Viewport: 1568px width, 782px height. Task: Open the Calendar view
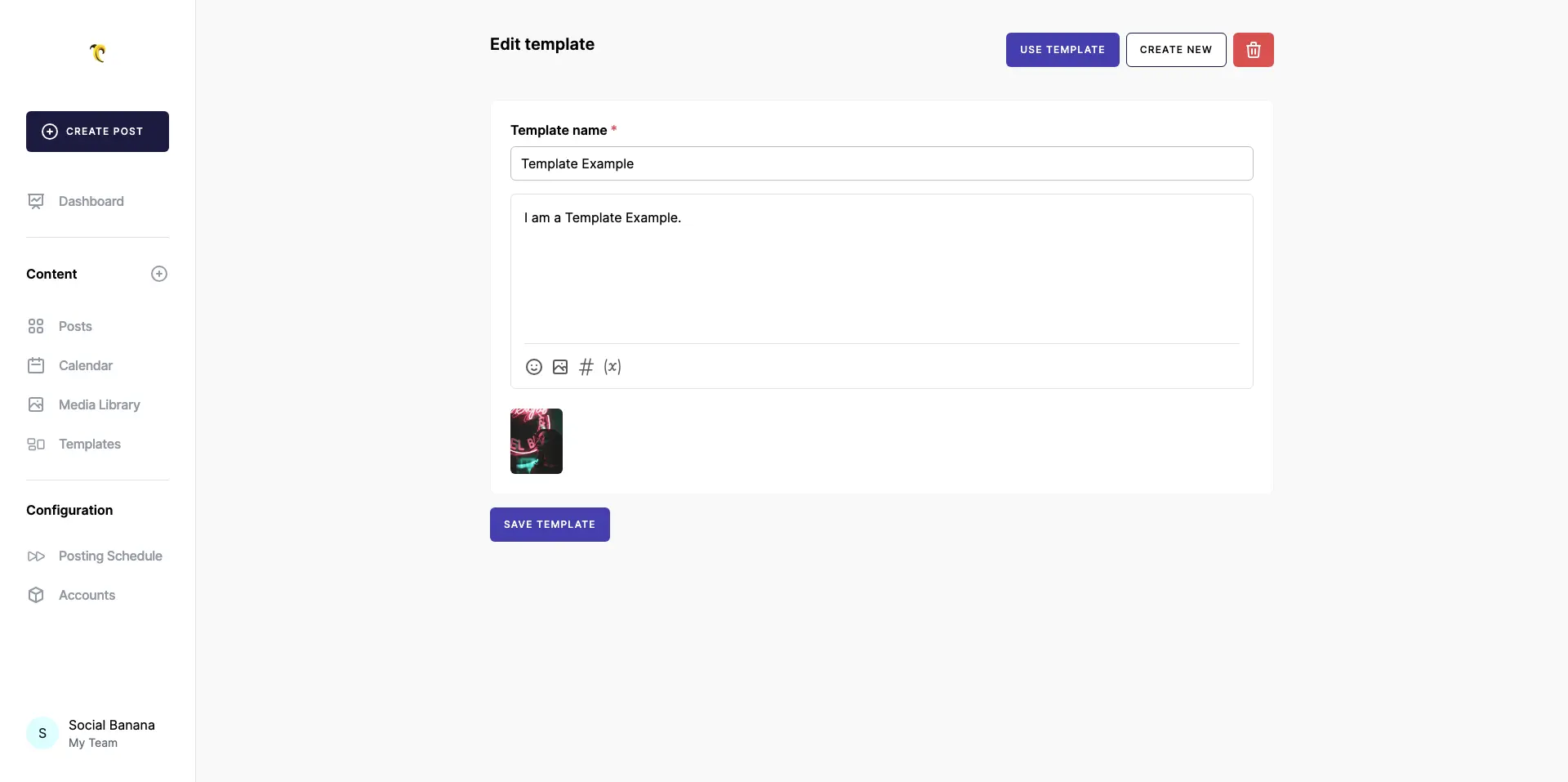click(85, 365)
